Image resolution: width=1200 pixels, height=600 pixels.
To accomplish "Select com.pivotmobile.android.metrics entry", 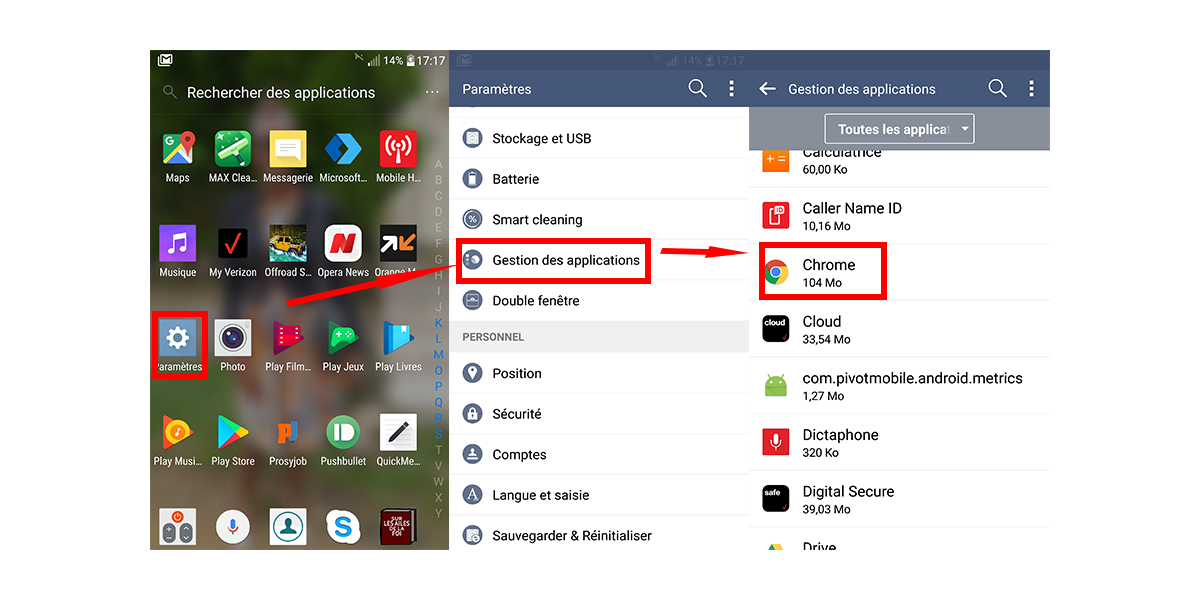I will pos(899,386).
